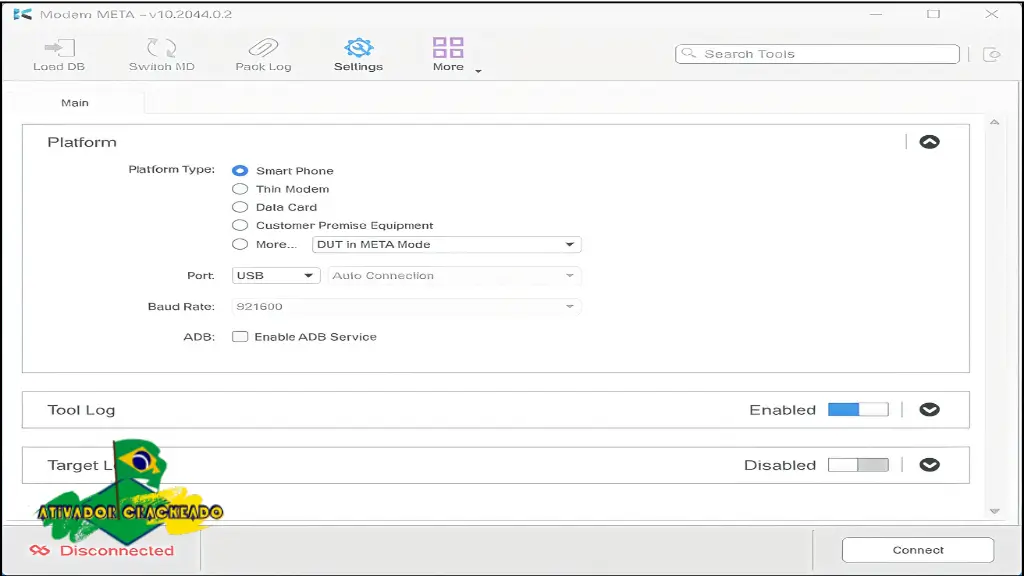Screen dimensions: 1024x576
Task: Click the Disconnected status icon
Action: point(40,551)
